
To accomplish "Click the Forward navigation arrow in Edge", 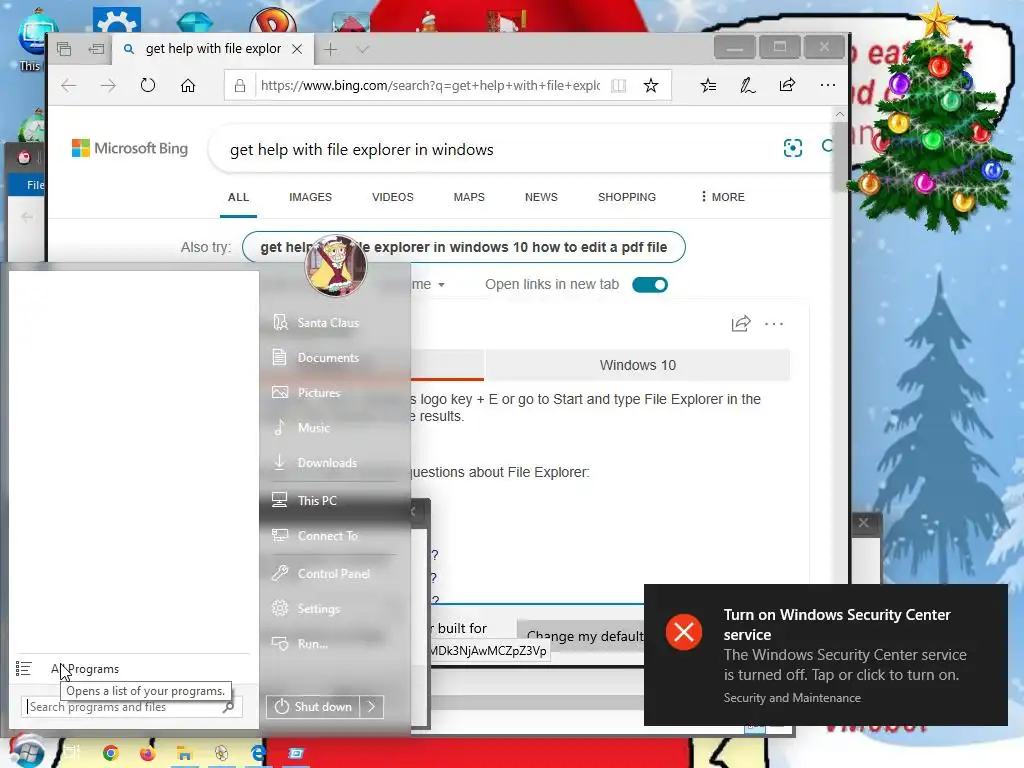I will [108, 86].
